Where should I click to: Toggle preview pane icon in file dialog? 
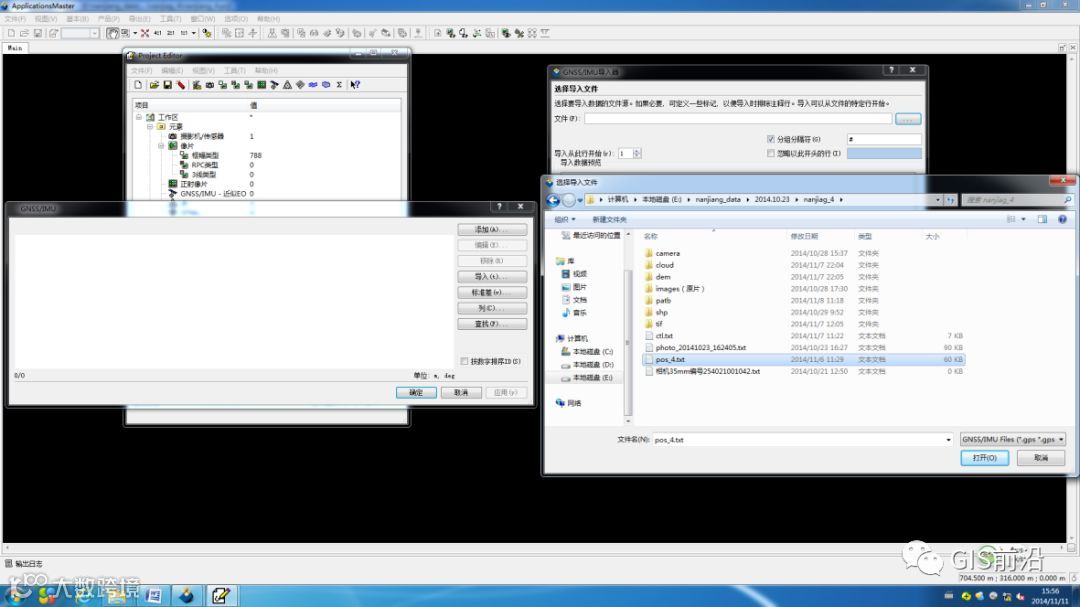point(1042,219)
